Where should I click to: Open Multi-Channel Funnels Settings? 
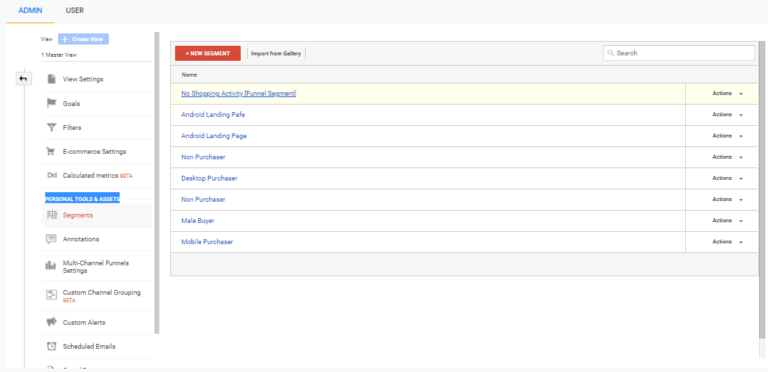click(x=96, y=267)
